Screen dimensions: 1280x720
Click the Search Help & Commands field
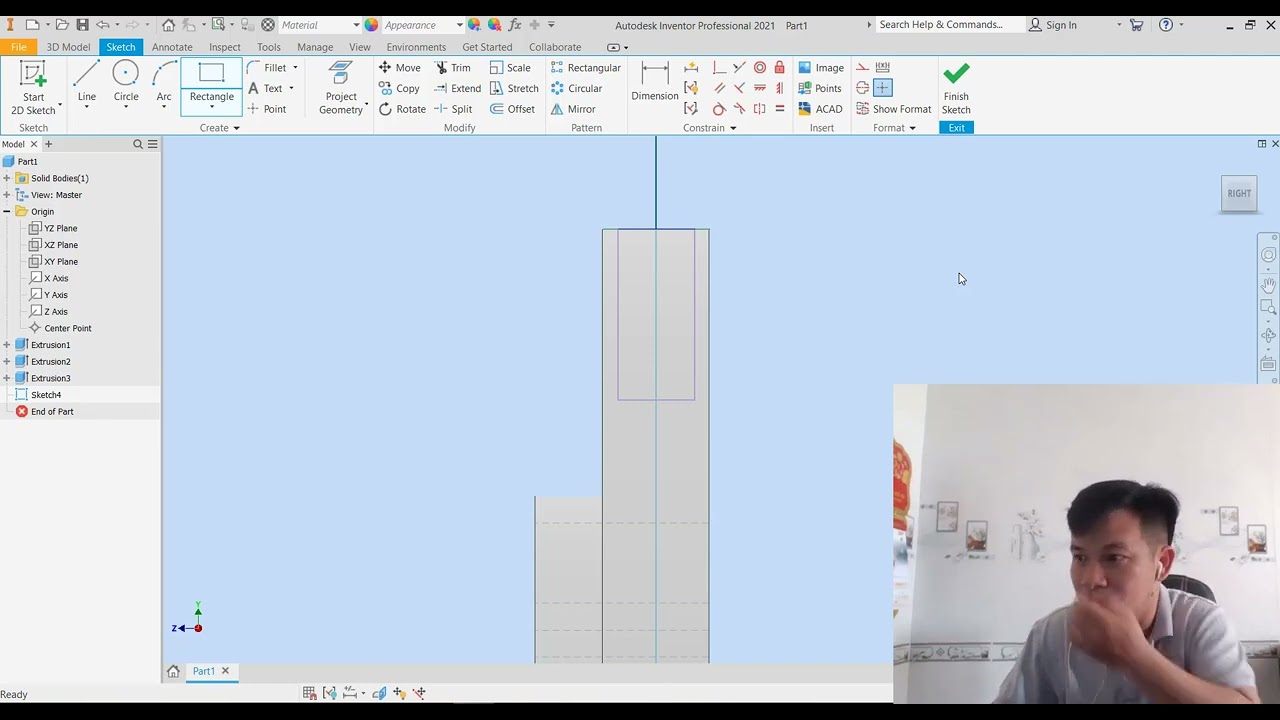[948, 24]
